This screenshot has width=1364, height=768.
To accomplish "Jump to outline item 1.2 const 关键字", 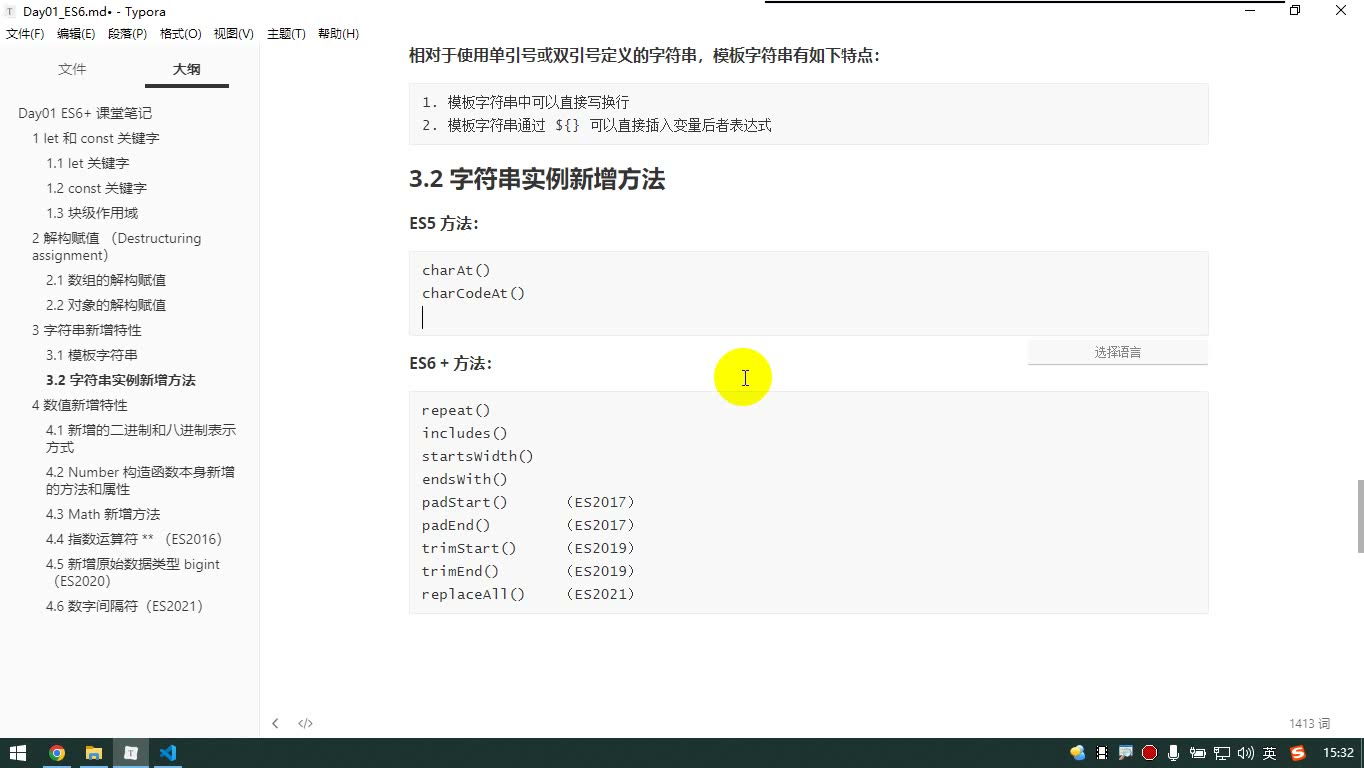I will click(96, 188).
